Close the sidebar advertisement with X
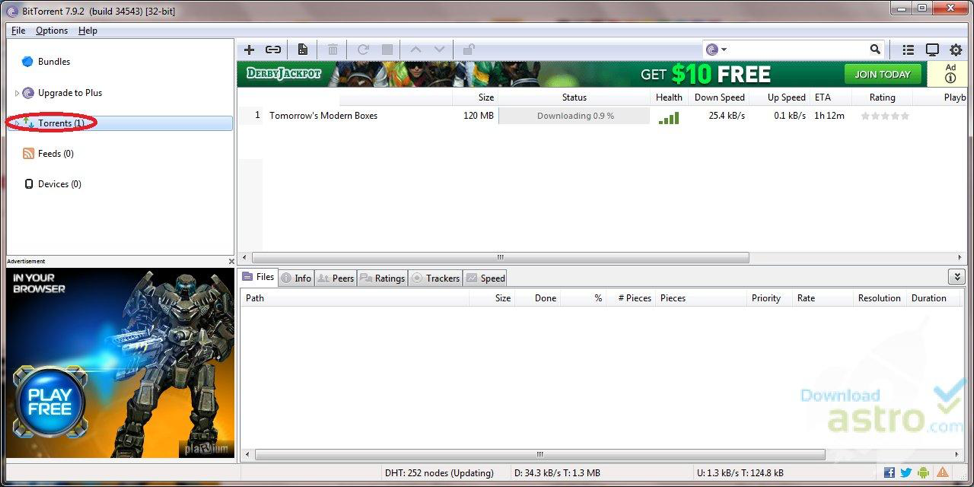 [x=231, y=262]
